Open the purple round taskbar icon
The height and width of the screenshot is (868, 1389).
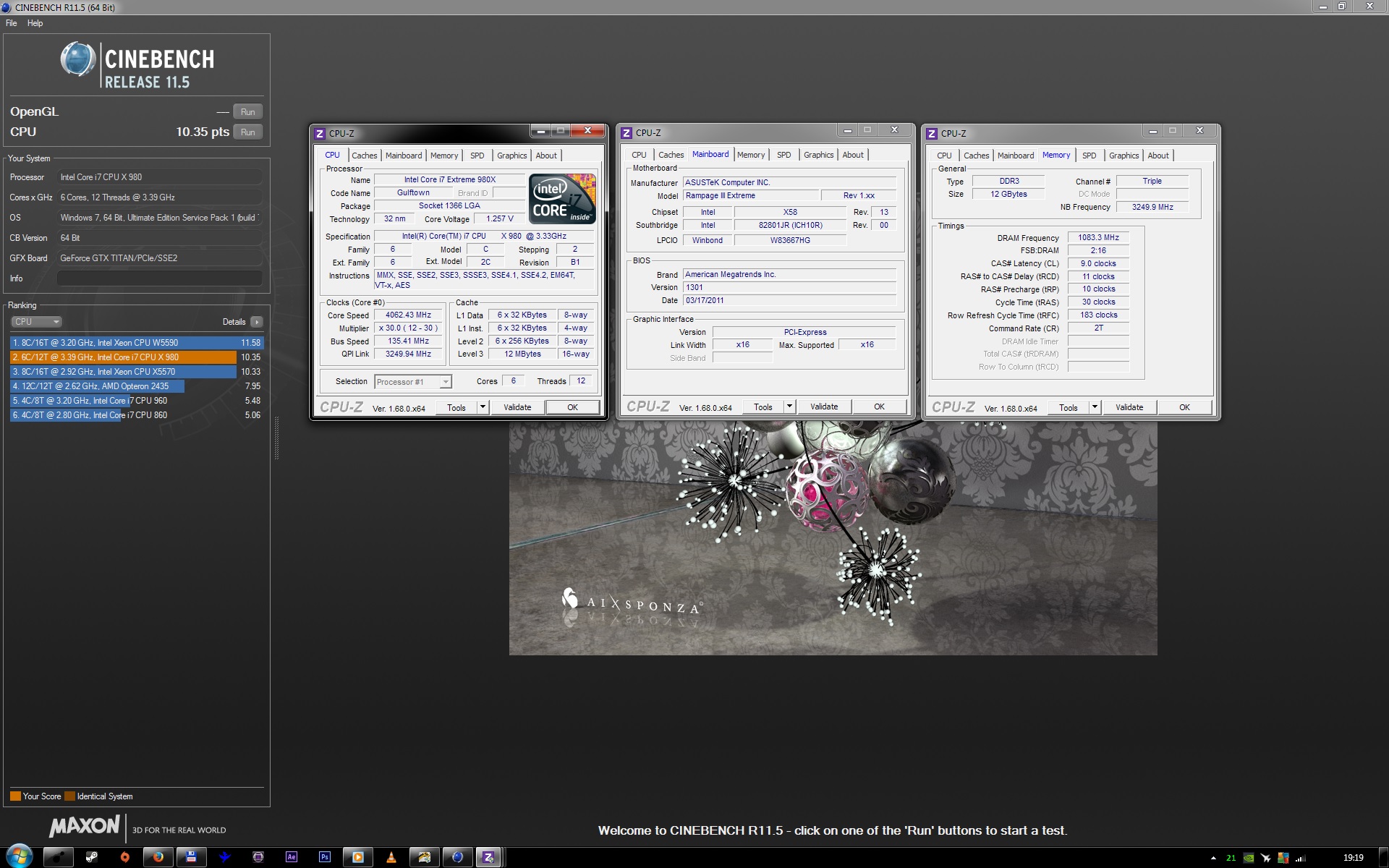point(258,857)
